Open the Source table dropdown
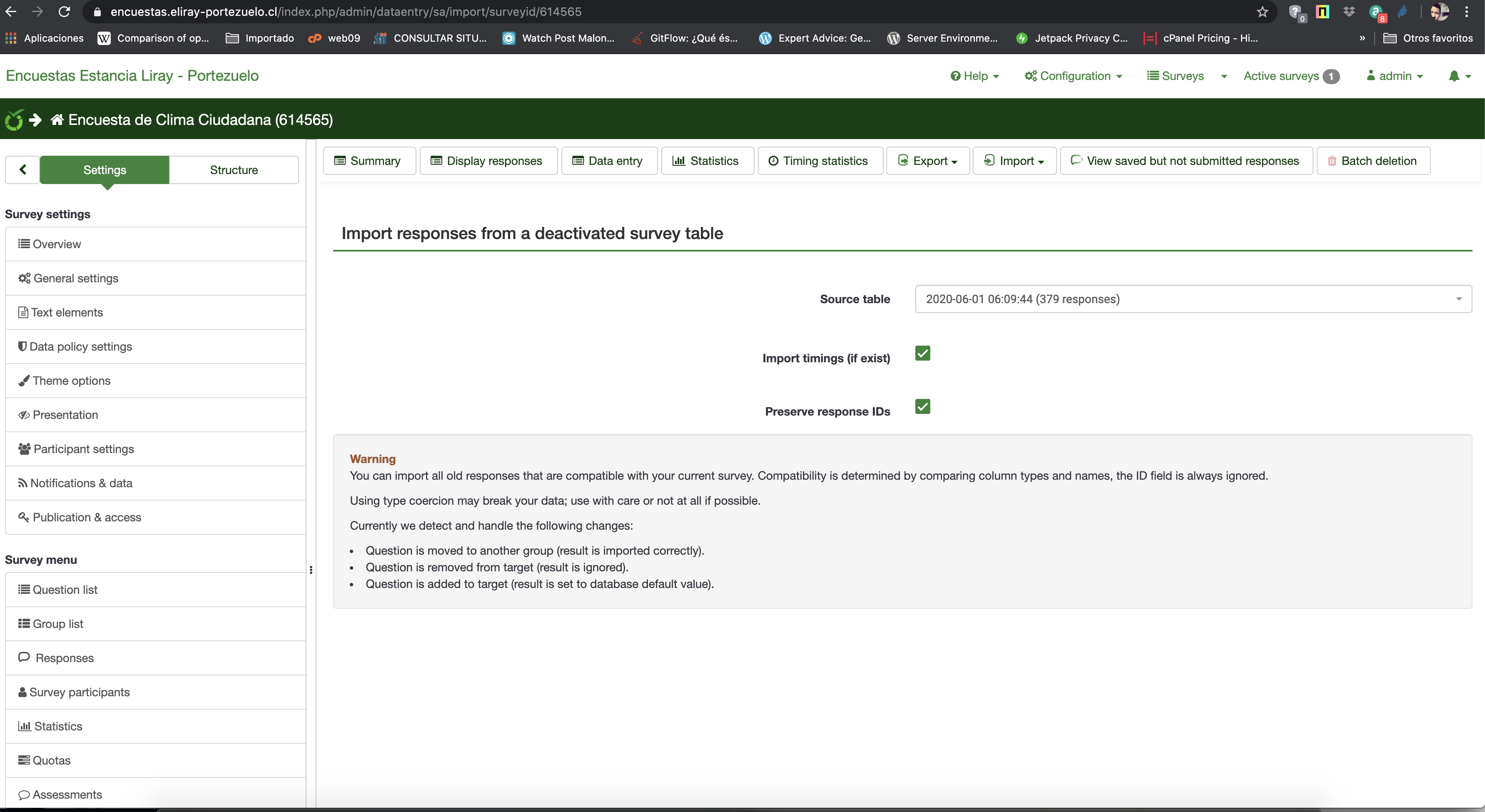This screenshot has height=812, width=1485. point(1192,299)
